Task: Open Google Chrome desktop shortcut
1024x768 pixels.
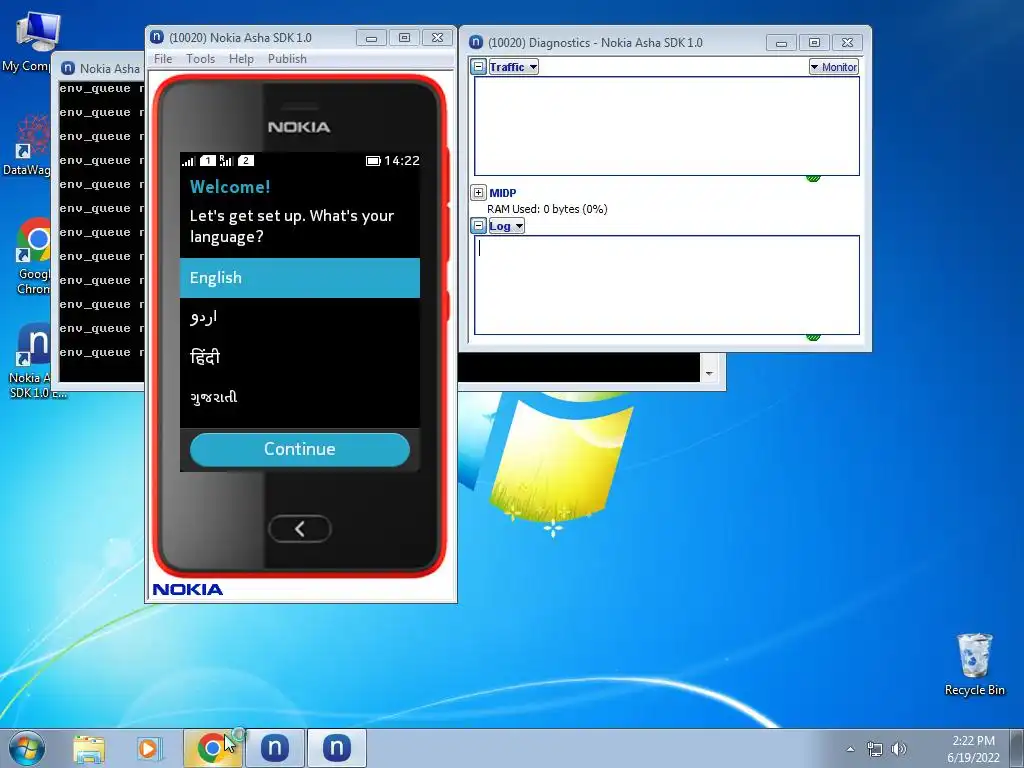Action: (x=33, y=256)
